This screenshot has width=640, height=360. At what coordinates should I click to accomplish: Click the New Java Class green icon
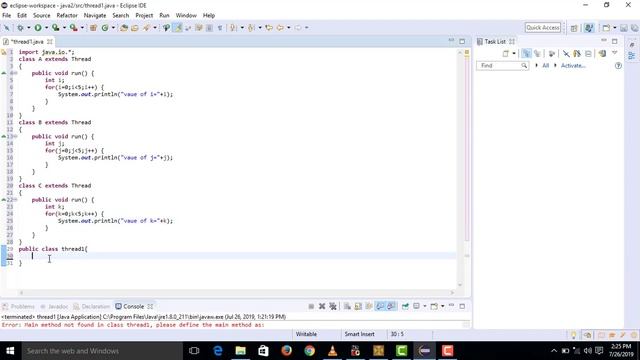tap(105, 28)
